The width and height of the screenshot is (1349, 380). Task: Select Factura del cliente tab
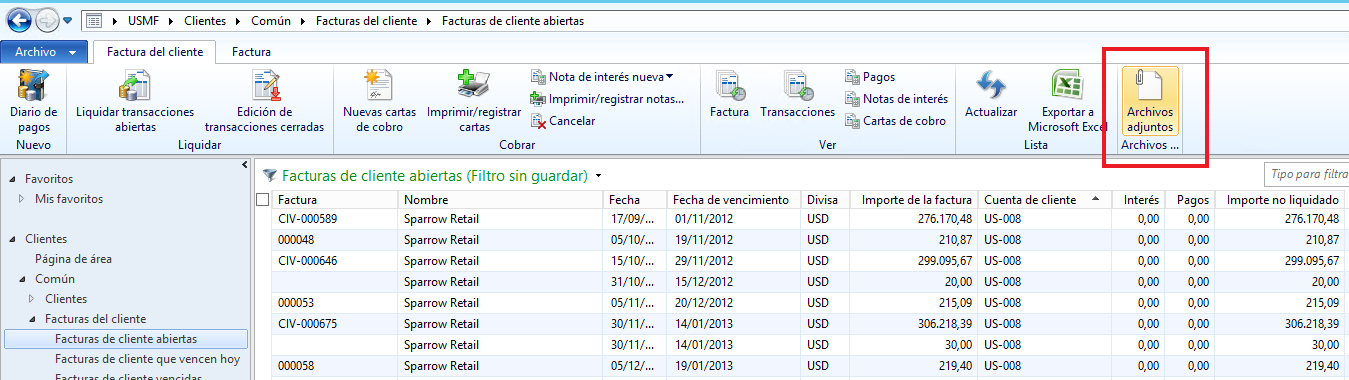point(155,51)
